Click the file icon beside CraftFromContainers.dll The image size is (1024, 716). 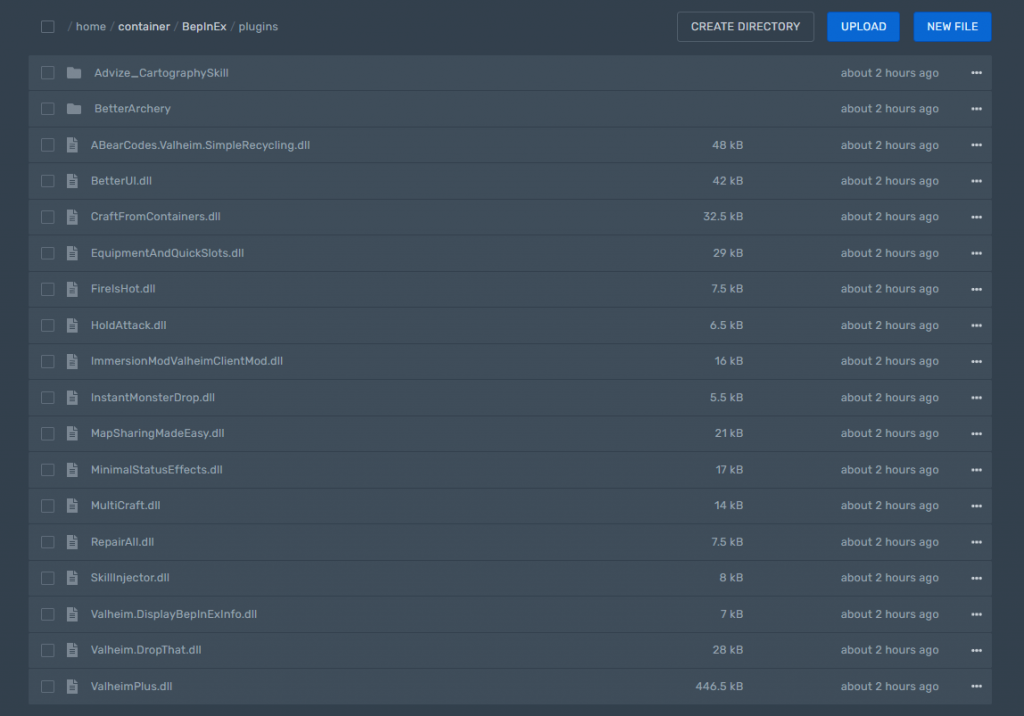(72, 217)
